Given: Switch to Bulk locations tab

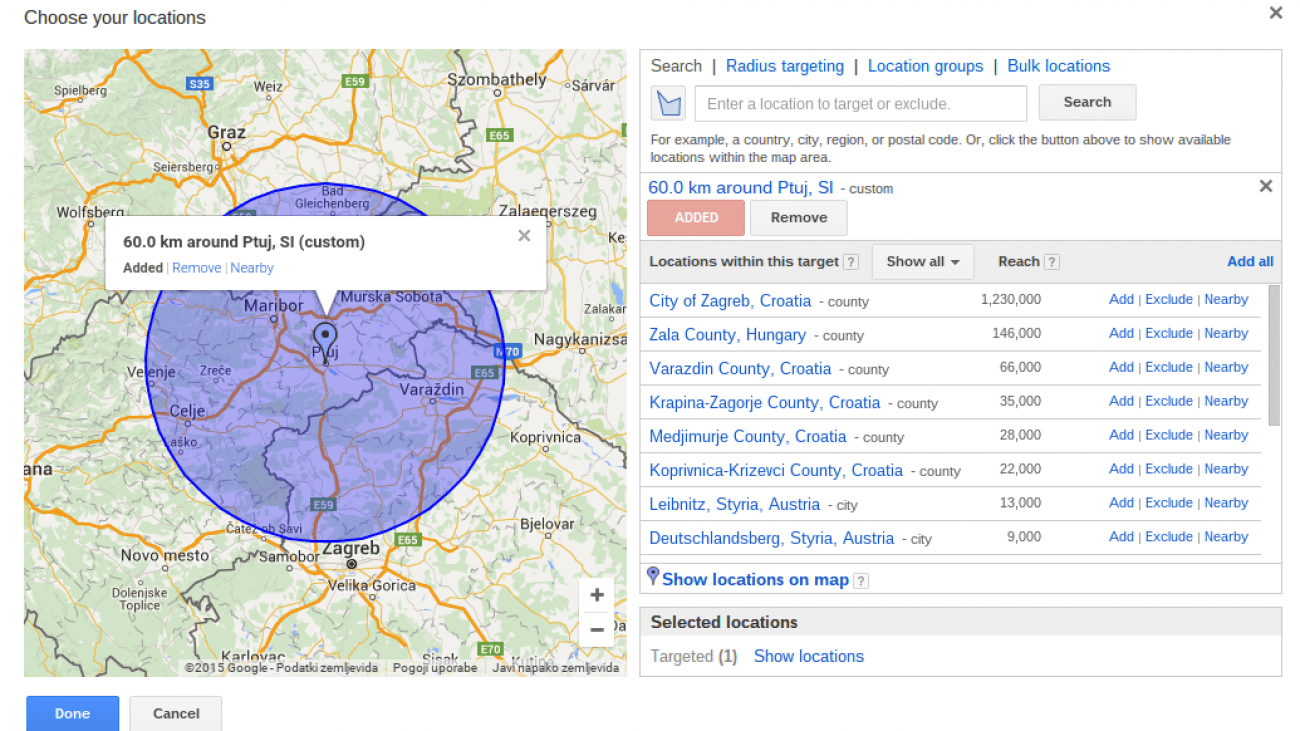Looking at the screenshot, I should point(1058,66).
